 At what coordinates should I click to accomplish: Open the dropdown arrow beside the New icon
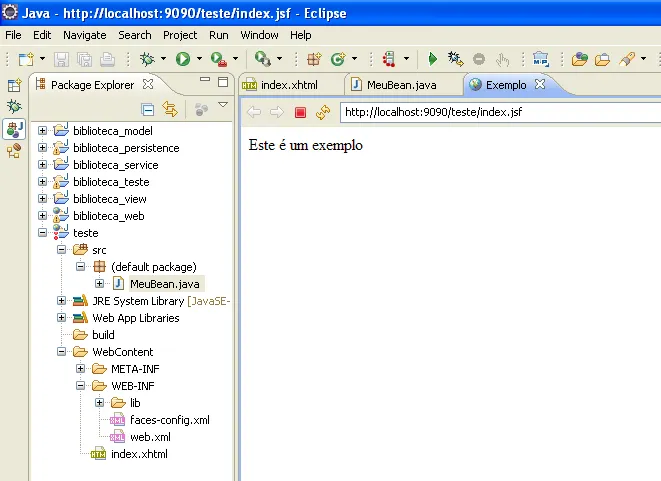(x=42, y=59)
